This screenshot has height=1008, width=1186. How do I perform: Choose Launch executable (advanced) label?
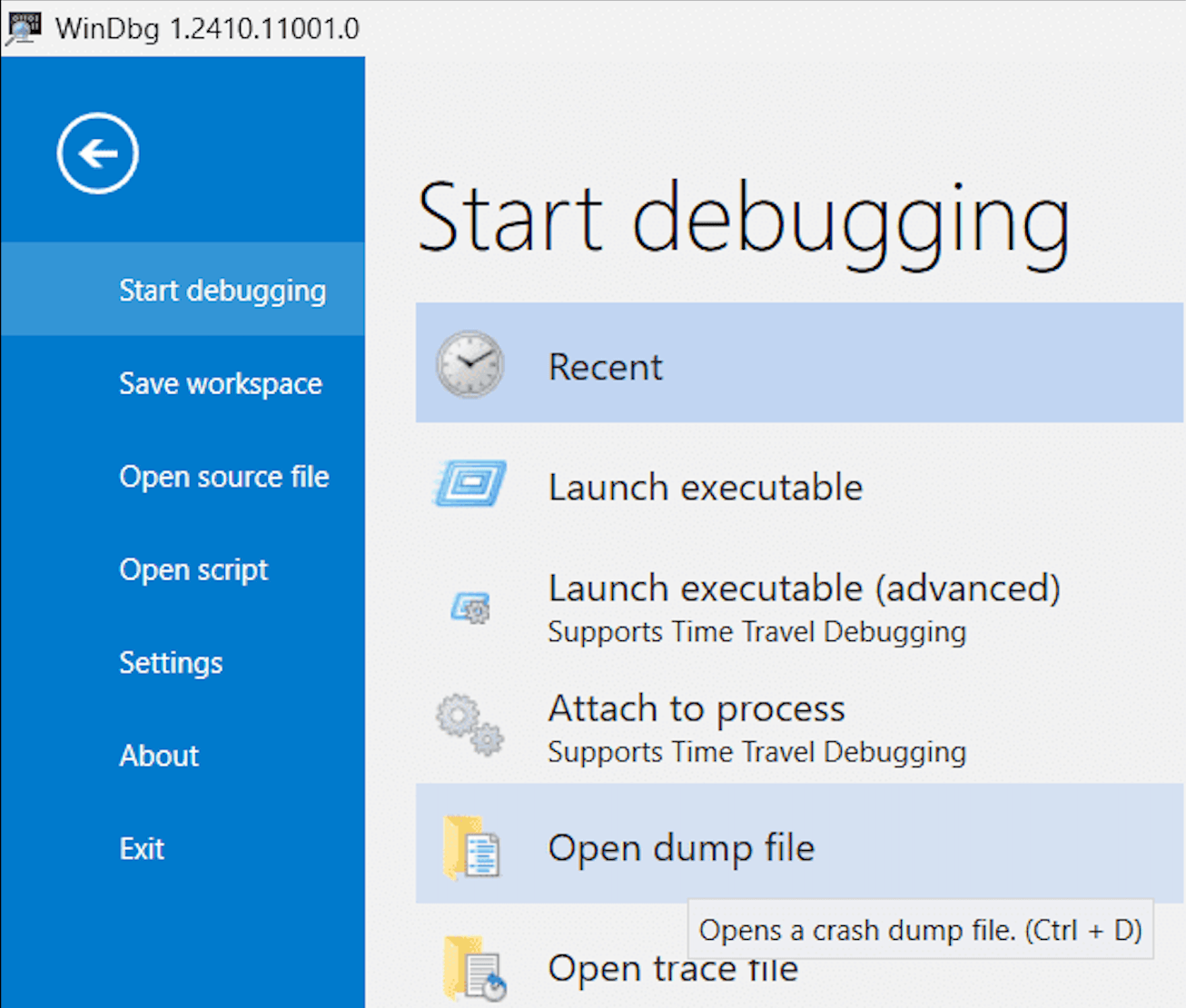tap(805, 588)
